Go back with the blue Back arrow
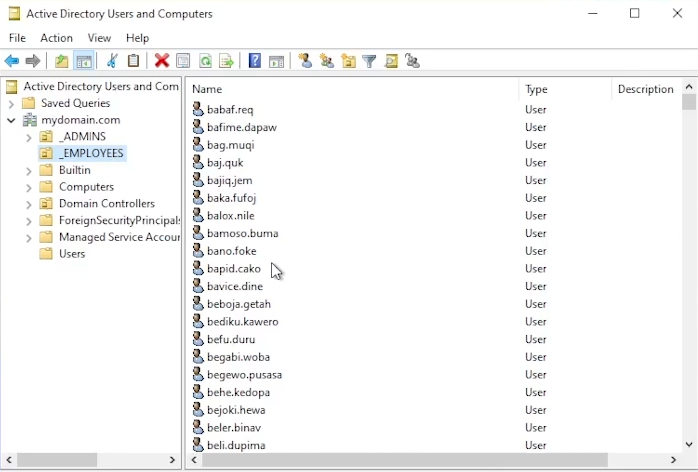 (x=12, y=61)
